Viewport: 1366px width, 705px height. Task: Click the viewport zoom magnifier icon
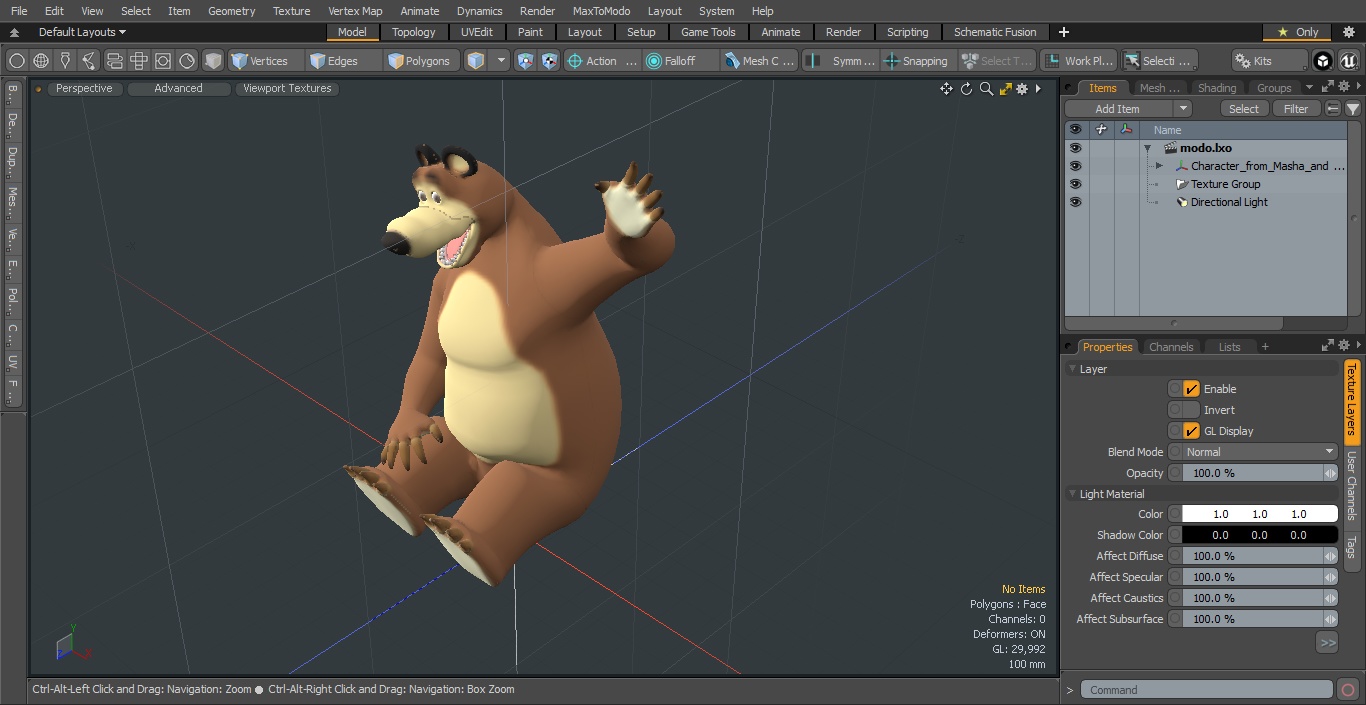point(986,89)
